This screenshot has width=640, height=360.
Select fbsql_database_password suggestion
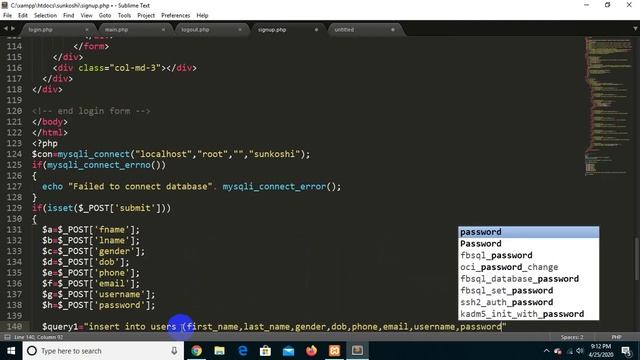point(529,279)
